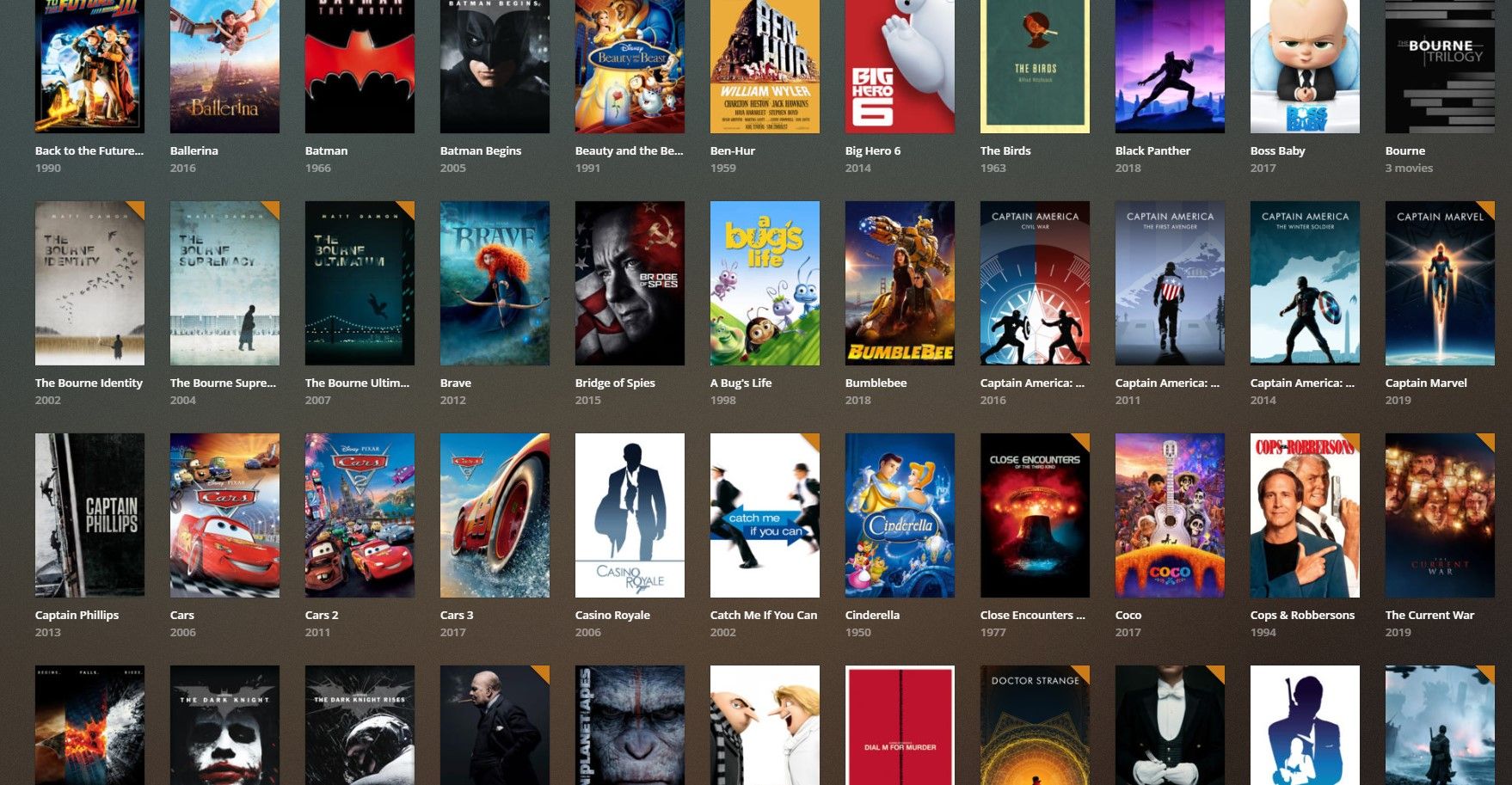This screenshot has width=1512, height=785.
Task: Open the 1966 Batman movie poster
Action: 360,66
